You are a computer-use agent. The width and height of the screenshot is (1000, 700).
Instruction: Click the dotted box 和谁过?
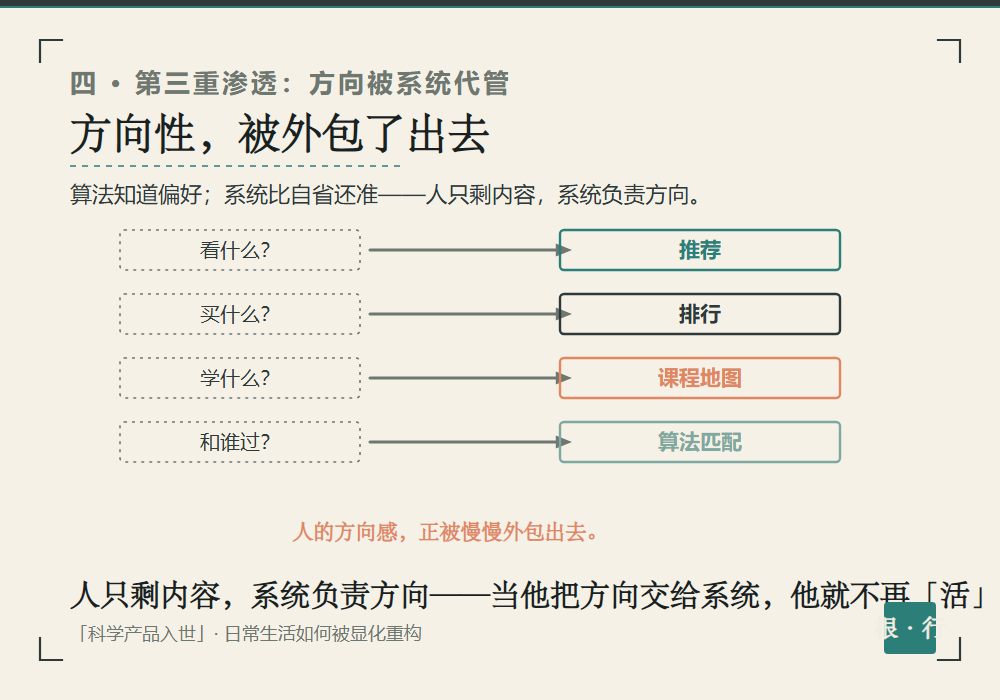point(240,442)
